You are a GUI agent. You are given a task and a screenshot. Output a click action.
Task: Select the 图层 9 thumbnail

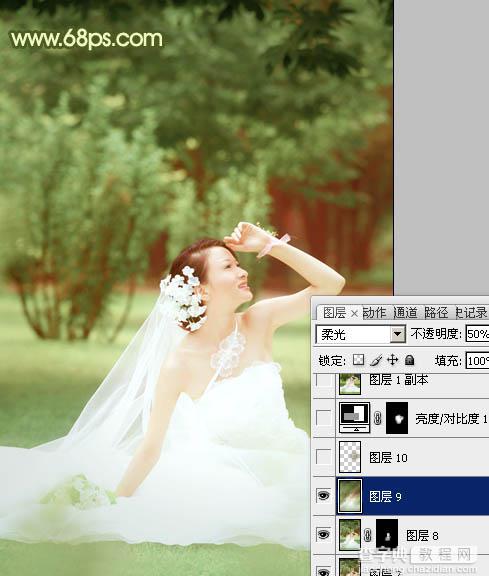350,496
